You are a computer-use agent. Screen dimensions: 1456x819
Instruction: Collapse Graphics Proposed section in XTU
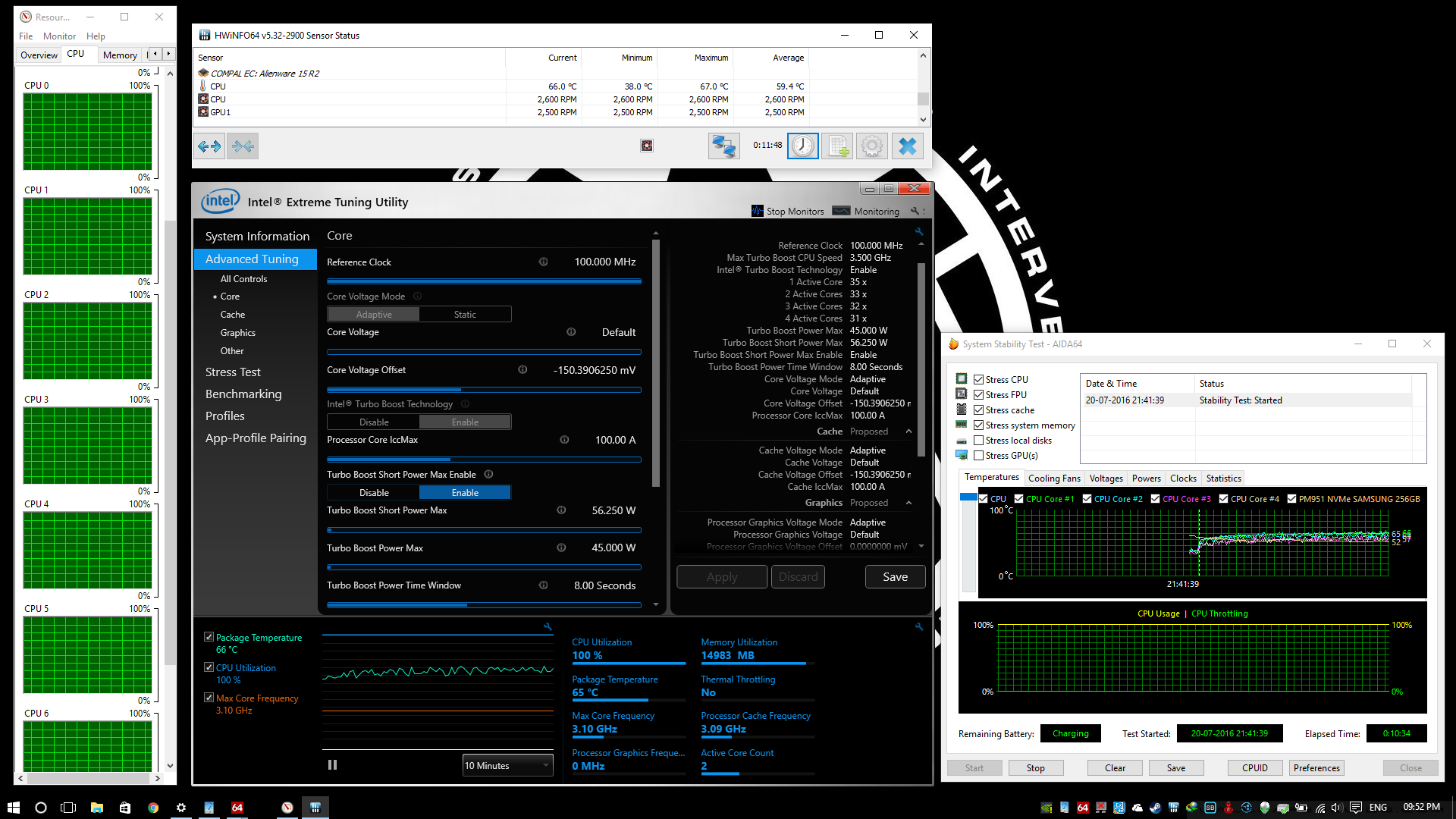pos(908,503)
